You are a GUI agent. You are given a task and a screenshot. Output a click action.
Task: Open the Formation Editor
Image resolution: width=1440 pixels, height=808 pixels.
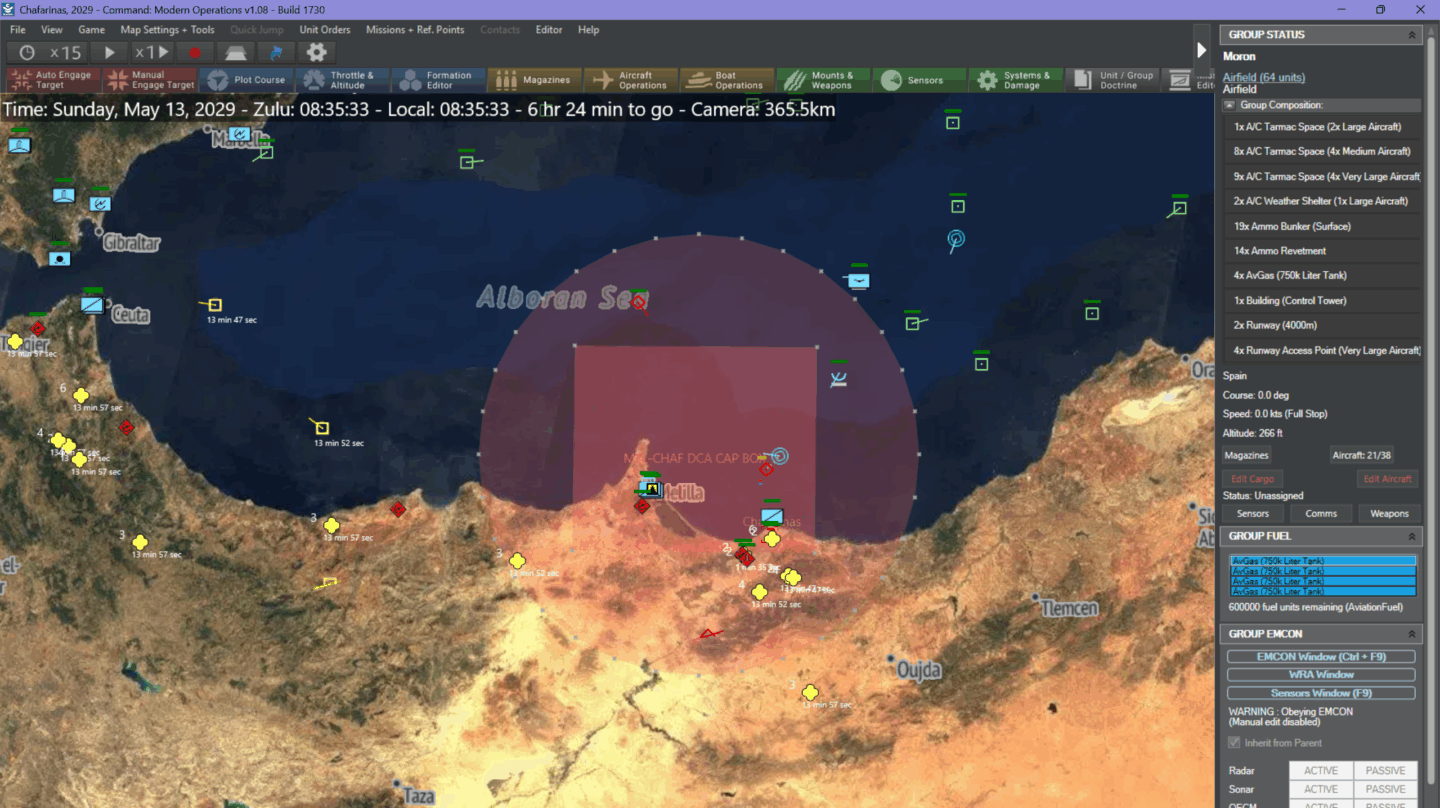click(x=438, y=80)
